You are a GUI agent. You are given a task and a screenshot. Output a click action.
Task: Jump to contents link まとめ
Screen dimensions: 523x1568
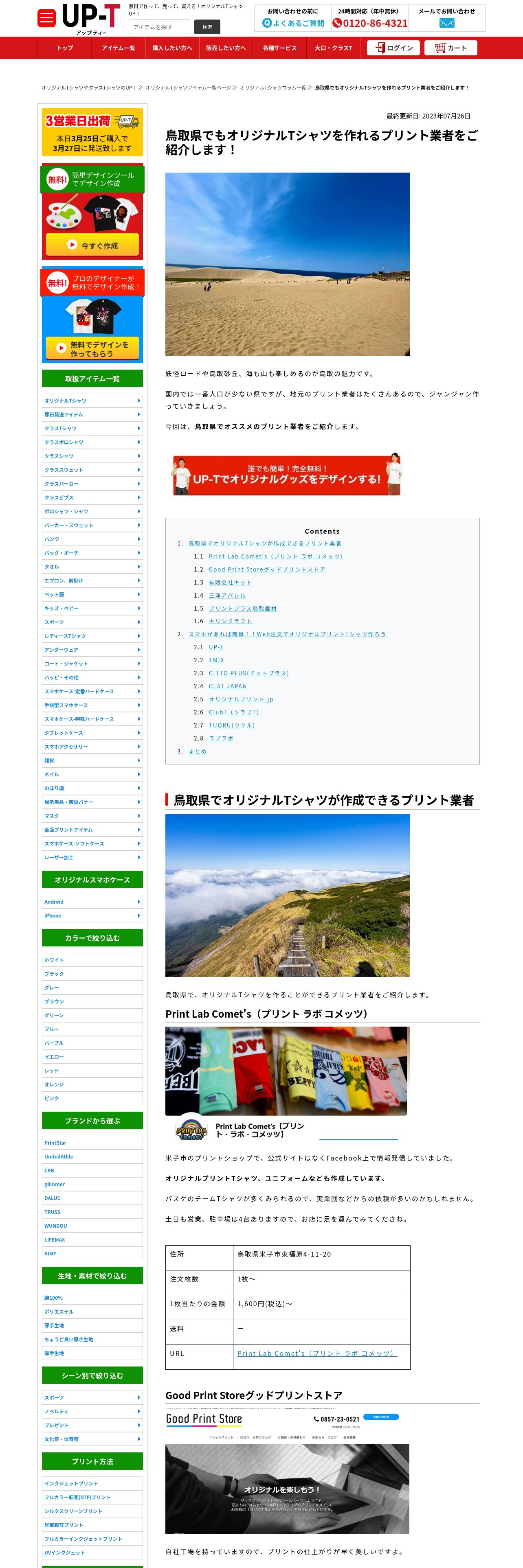coord(197,751)
